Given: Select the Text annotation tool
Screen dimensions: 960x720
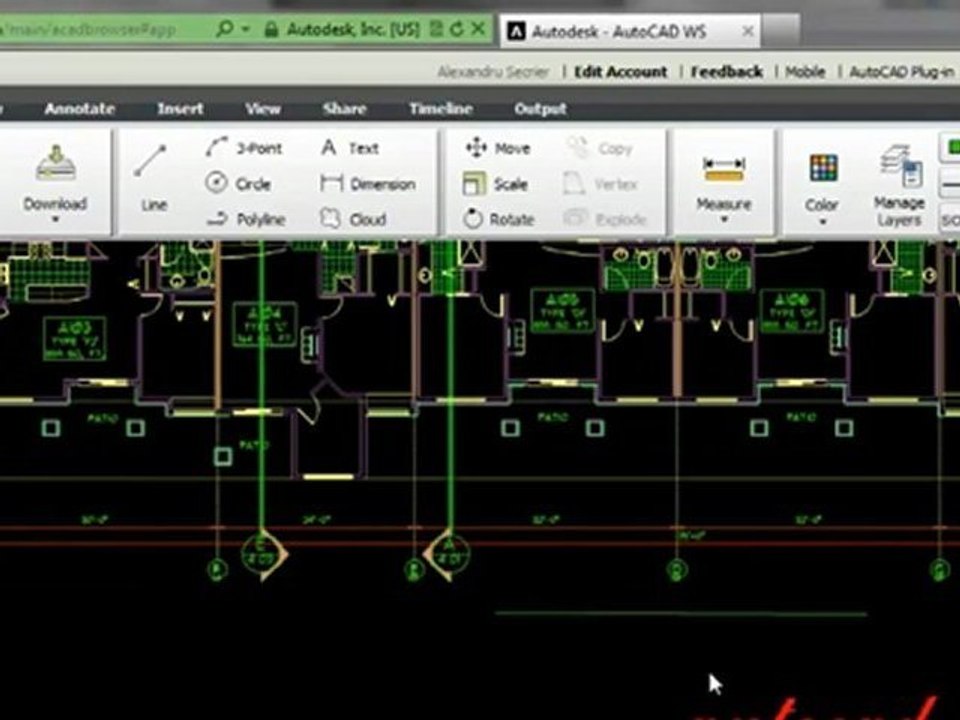Looking at the screenshot, I should point(350,148).
